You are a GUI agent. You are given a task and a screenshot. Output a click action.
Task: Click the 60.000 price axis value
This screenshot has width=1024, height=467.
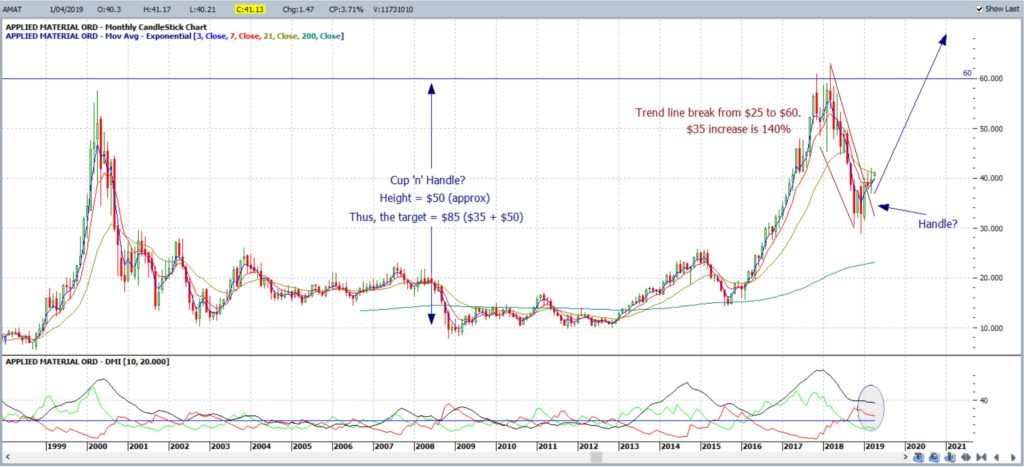991,79
